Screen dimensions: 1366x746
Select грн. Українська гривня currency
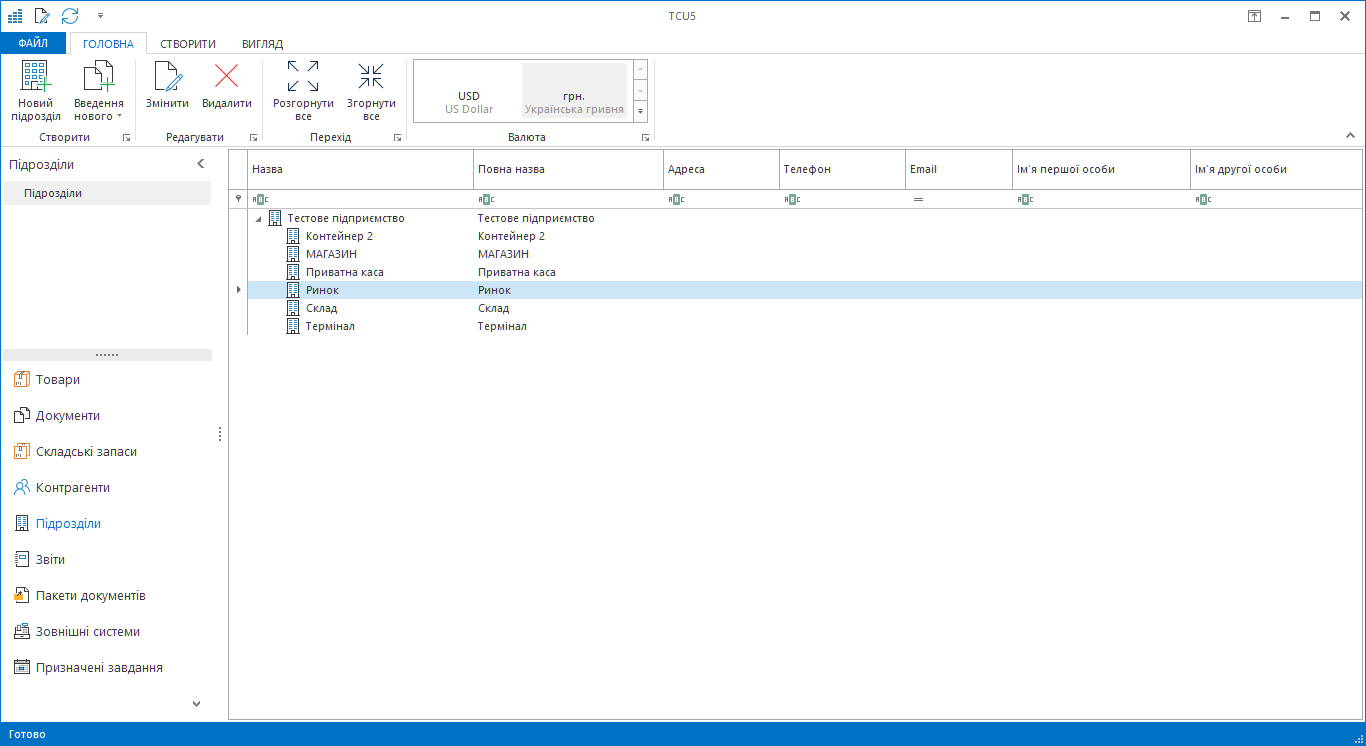click(x=574, y=91)
